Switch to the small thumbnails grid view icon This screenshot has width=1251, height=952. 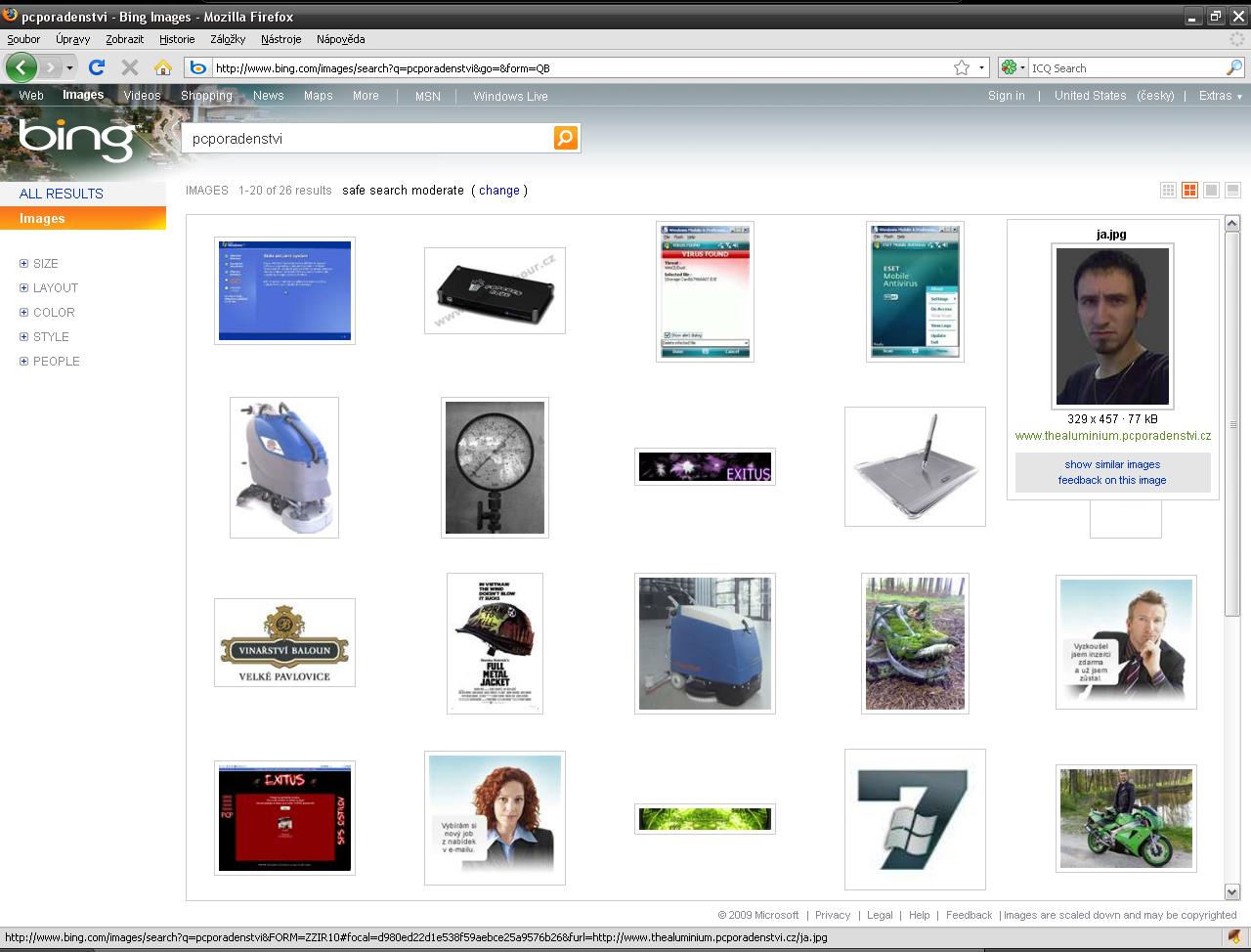(1168, 191)
